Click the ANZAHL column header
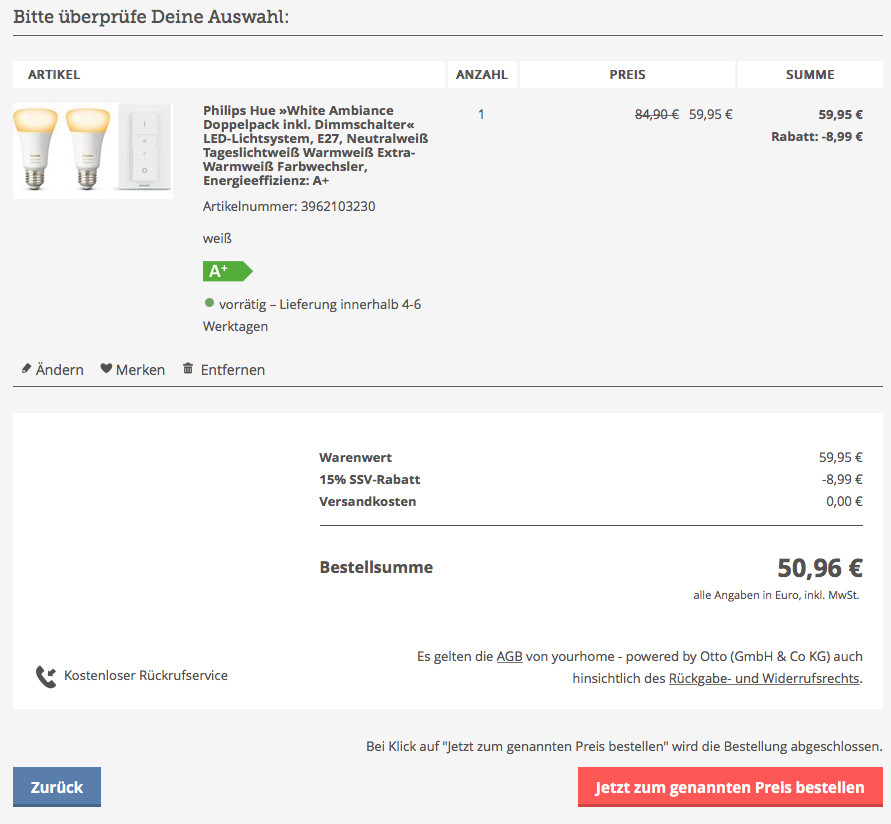The width and height of the screenshot is (891, 824). point(481,75)
